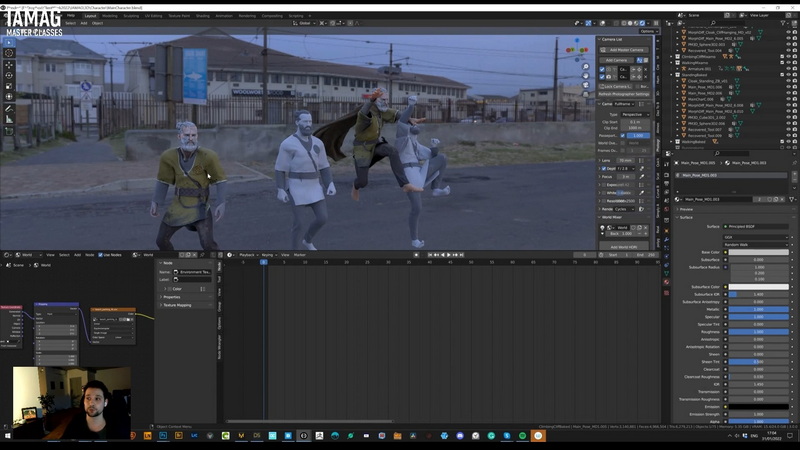The height and width of the screenshot is (450, 800).
Task: Activate the Transform tool
Action: tap(9, 96)
